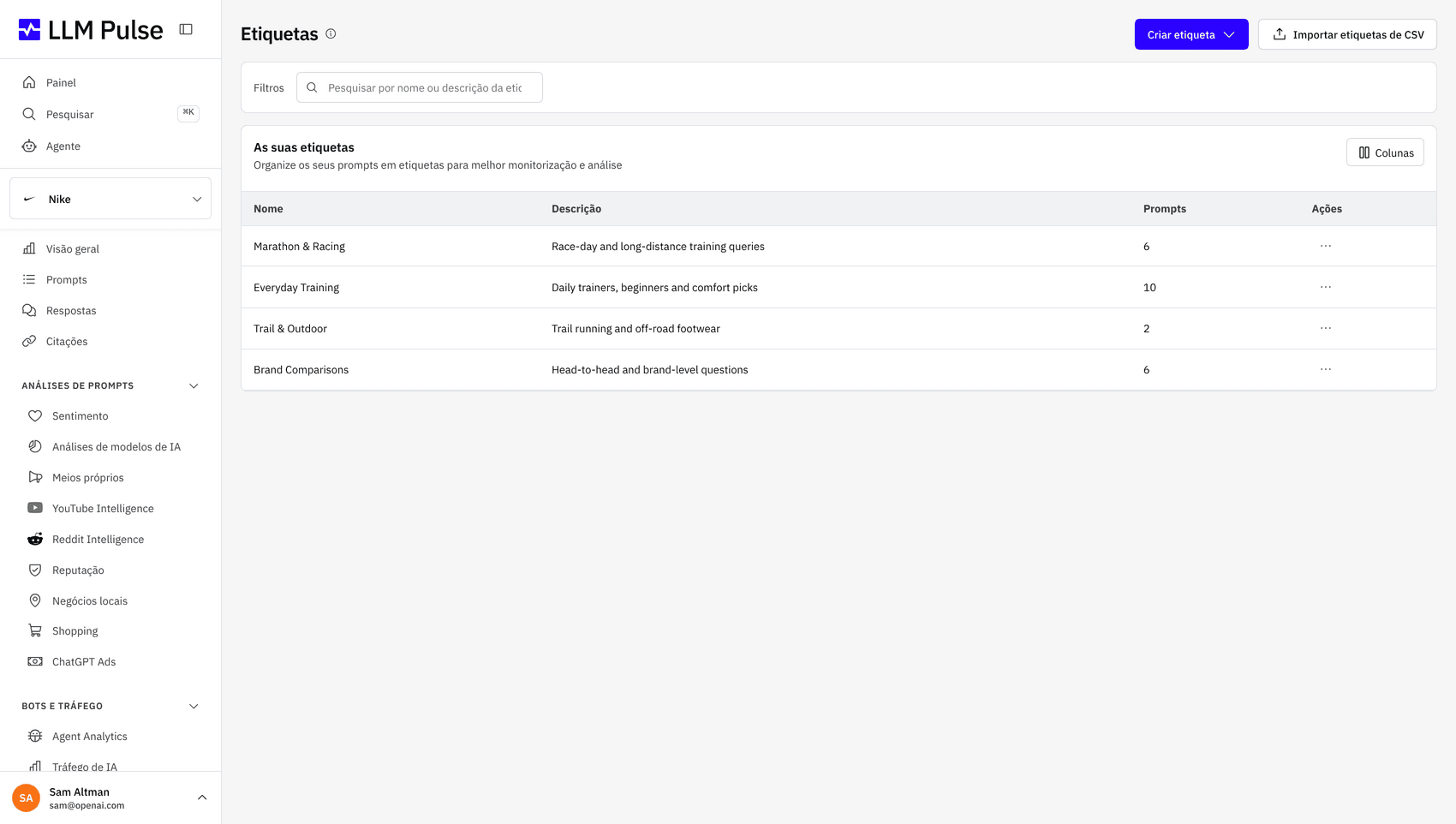Open actions menu for Everyday Training
This screenshot has height=824, width=1456.
tap(1326, 287)
